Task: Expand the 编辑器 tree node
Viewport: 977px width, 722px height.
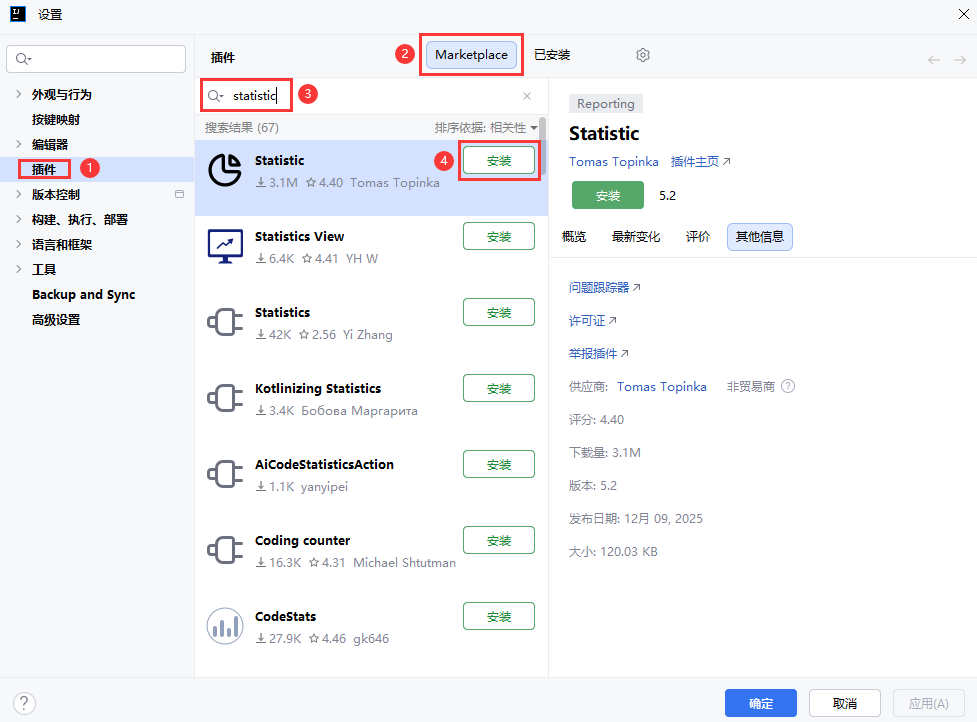Action: [x=19, y=144]
